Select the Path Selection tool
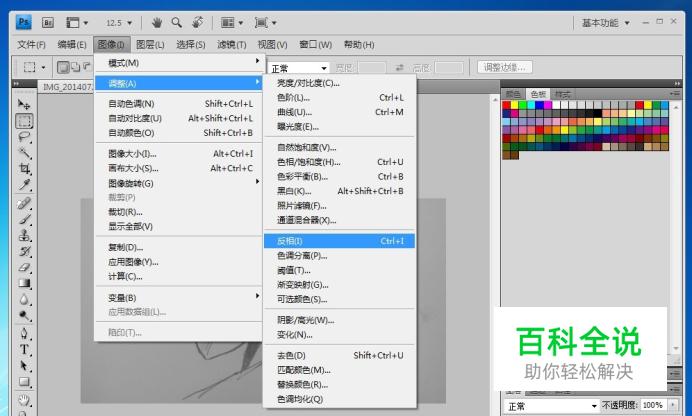The image size is (692, 416). point(24,366)
